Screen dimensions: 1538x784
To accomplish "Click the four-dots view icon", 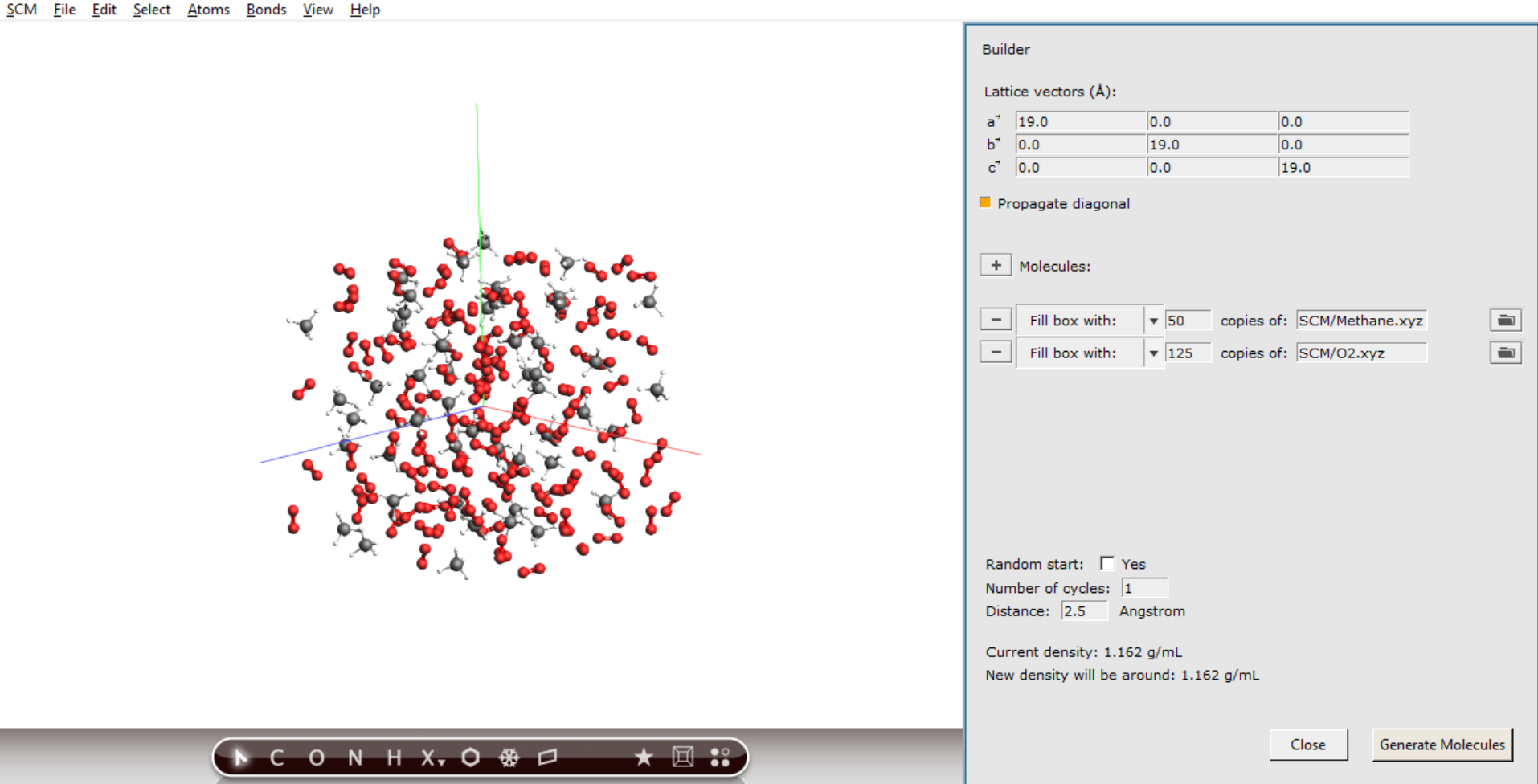I will click(720, 757).
